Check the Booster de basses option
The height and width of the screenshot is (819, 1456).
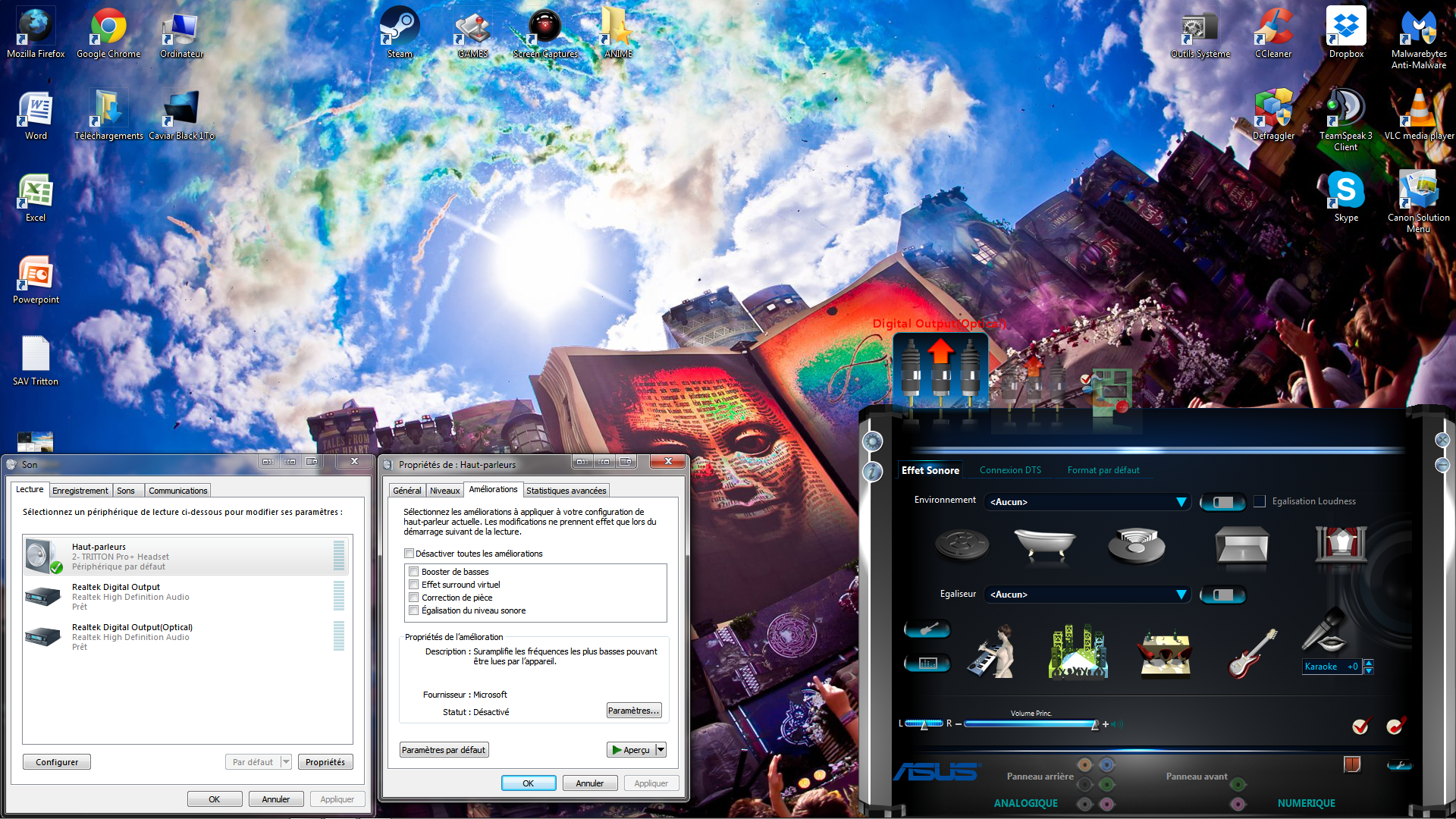point(414,572)
